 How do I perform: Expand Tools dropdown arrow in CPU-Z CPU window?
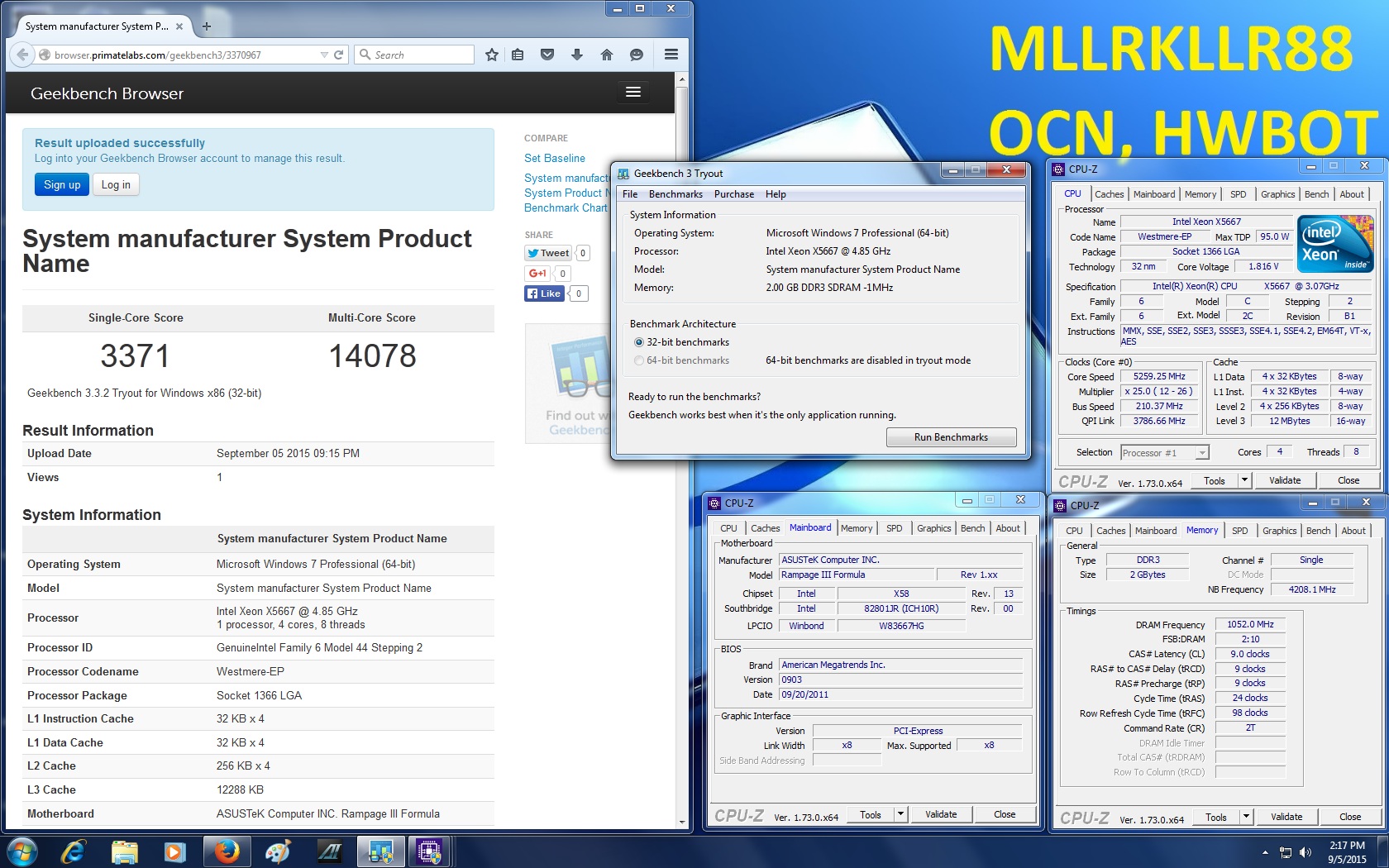point(1243,480)
